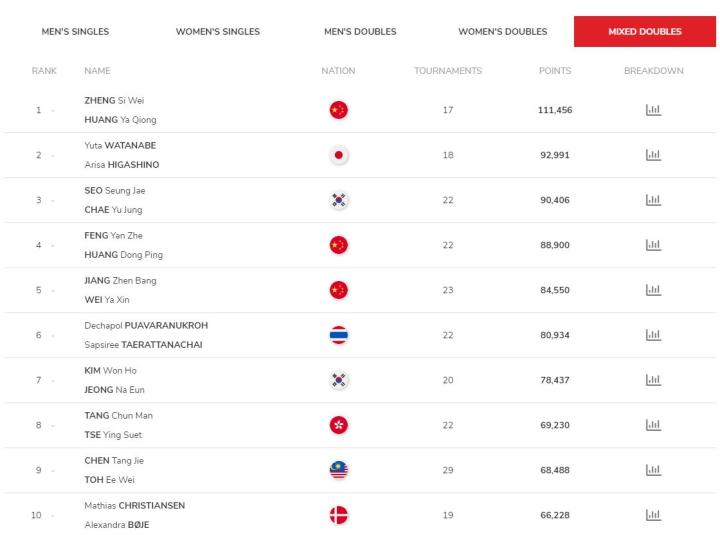Click the Points column header

coord(555,71)
